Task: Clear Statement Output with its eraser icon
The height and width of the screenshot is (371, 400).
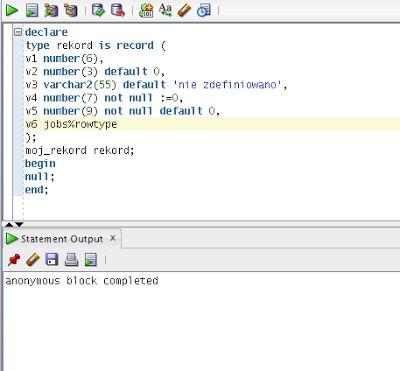Action: pyautogui.click(x=33, y=259)
